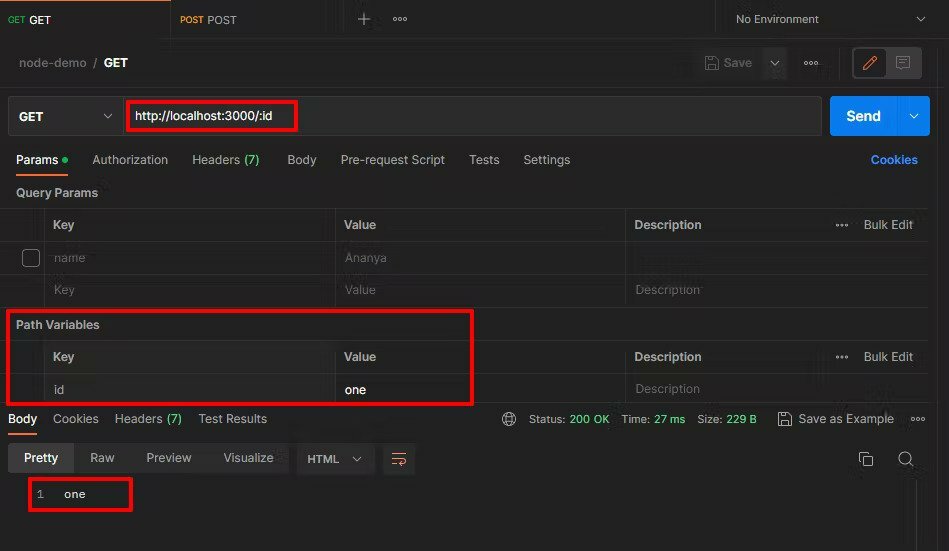Click the '27 ms' time value
Image resolution: width=949 pixels, height=551 pixels.
pyautogui.click(x=669, y=420)
